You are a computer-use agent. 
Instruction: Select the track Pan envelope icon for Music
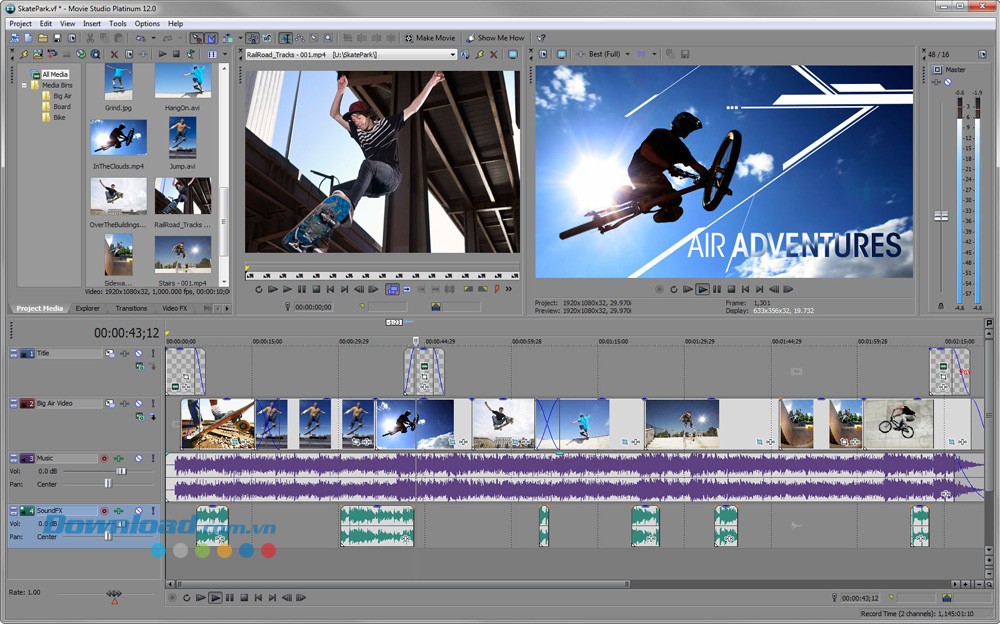pos(120,458)
